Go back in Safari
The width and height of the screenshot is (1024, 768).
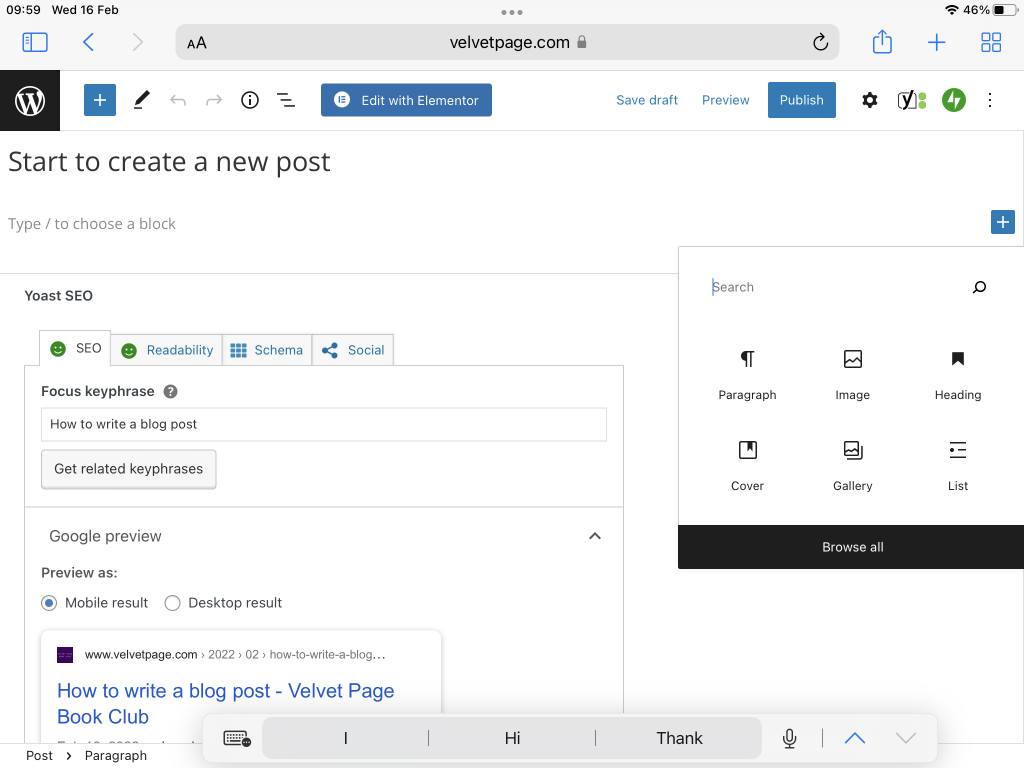click(x=89, y=42)
